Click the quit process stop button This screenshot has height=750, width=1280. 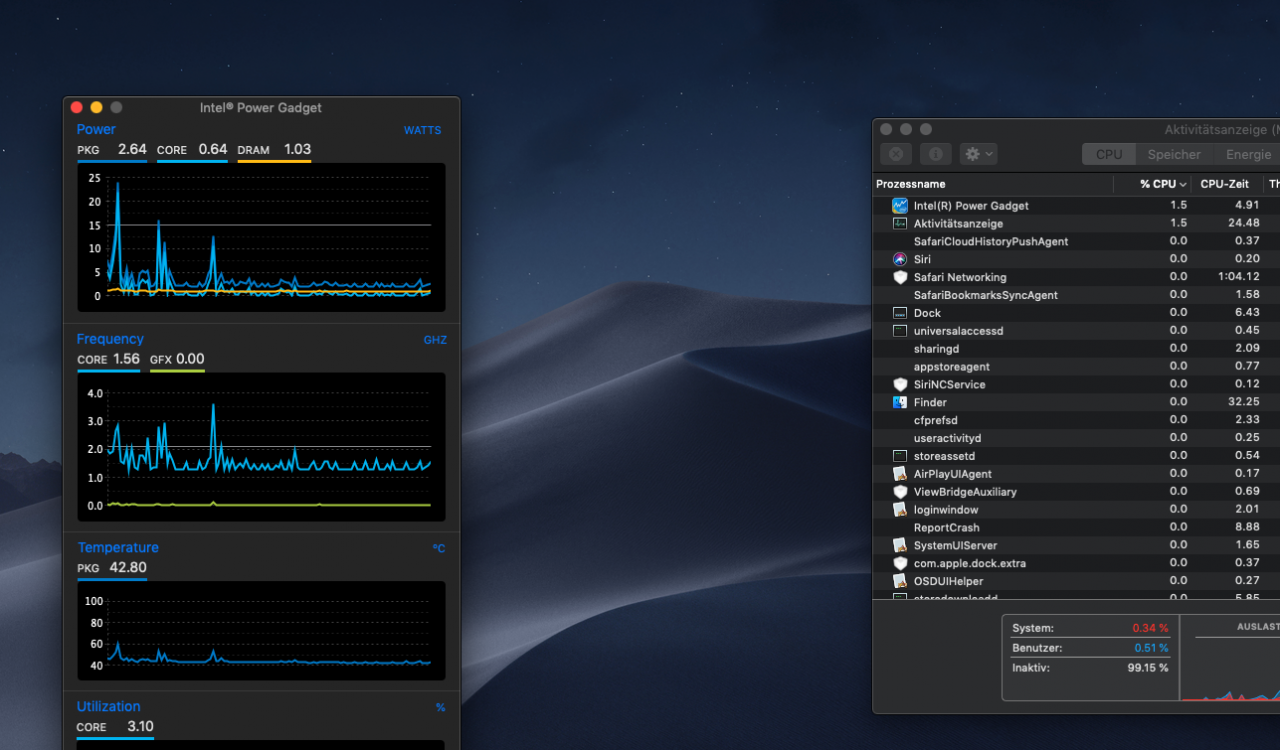[x=896, y=154]
